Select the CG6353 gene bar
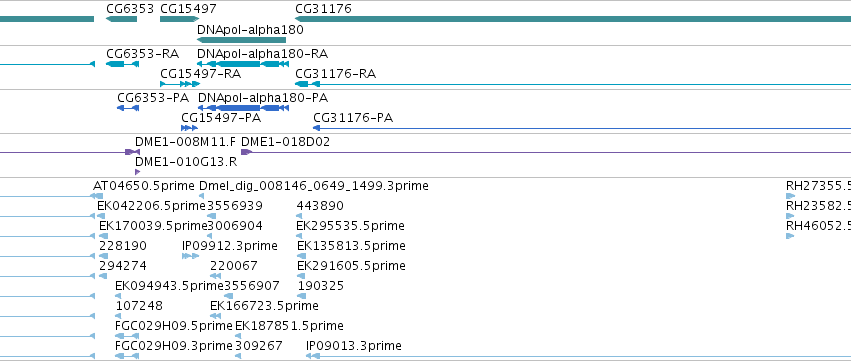The height and width of the screenshot is (361, 851). (122, 19)
